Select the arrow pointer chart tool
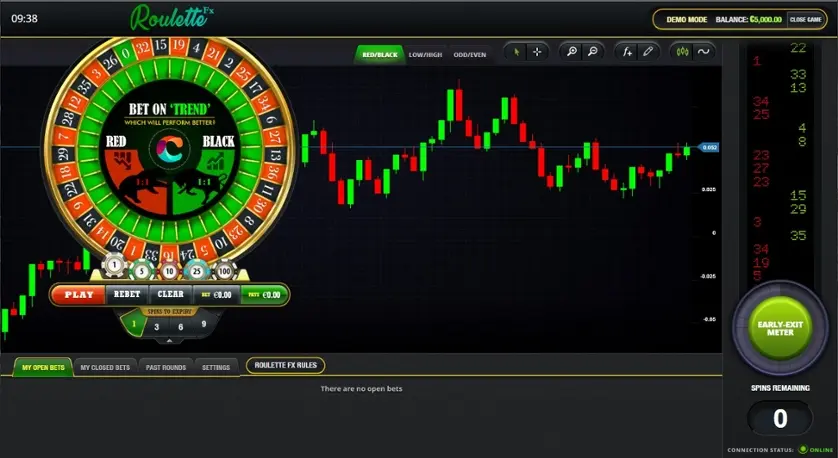The image size is (838, 458). 516,52
